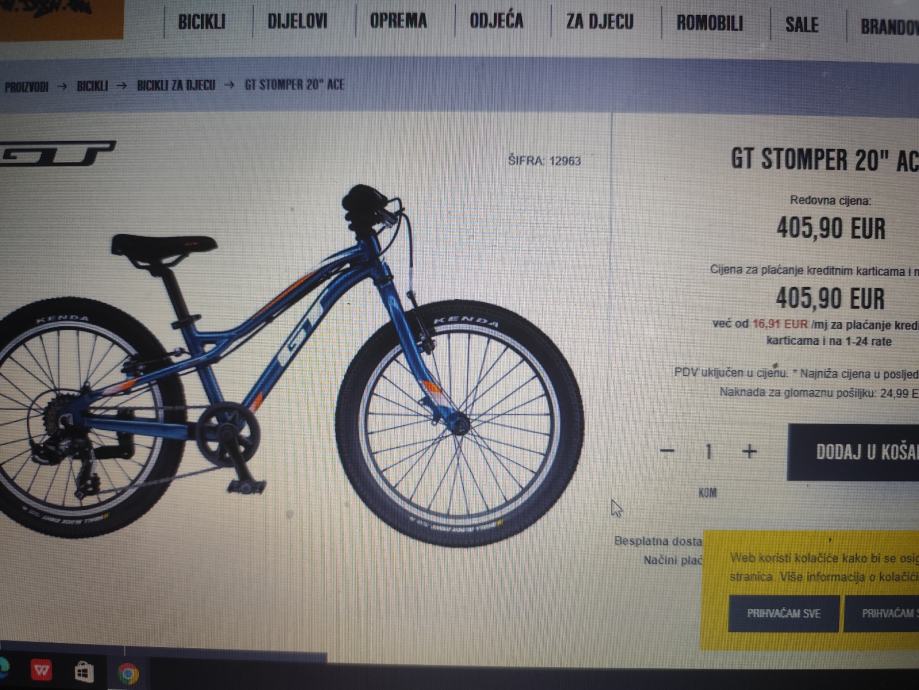The height and width of the screenshot is (690, 919).
Task: Click the GT brand logo
Action: click(x=57, y=154)
